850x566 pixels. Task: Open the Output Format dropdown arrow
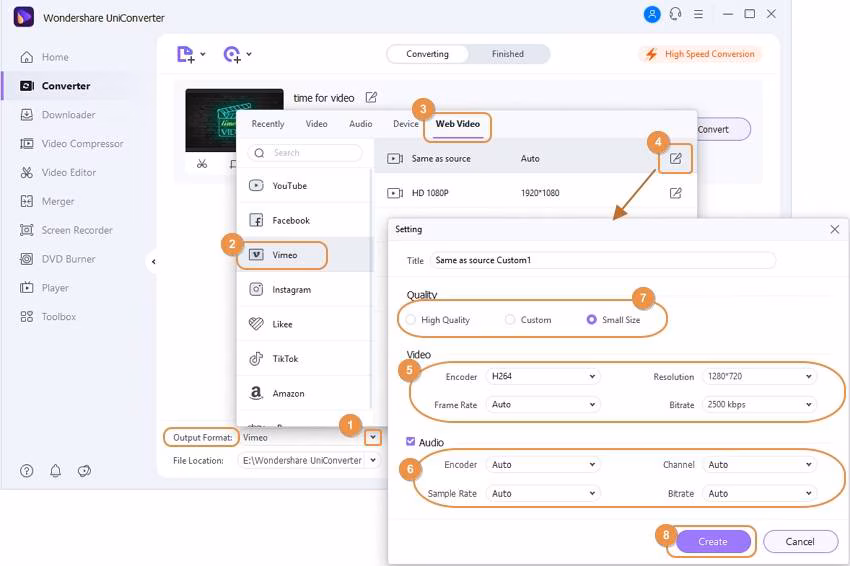[x=373, y=437]
